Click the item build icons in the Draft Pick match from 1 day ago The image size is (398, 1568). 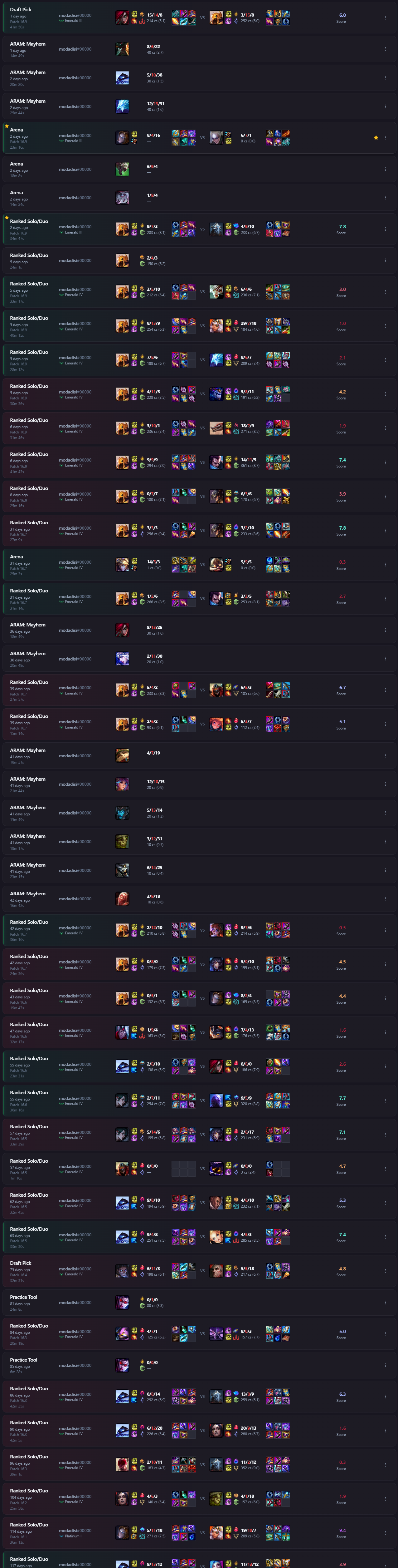183,18
